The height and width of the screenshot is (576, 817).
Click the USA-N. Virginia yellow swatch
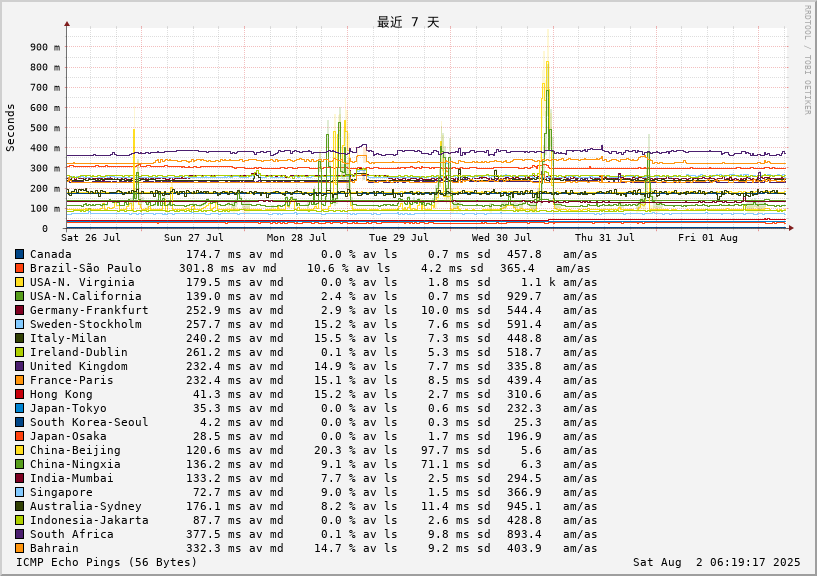coord(20,283)
